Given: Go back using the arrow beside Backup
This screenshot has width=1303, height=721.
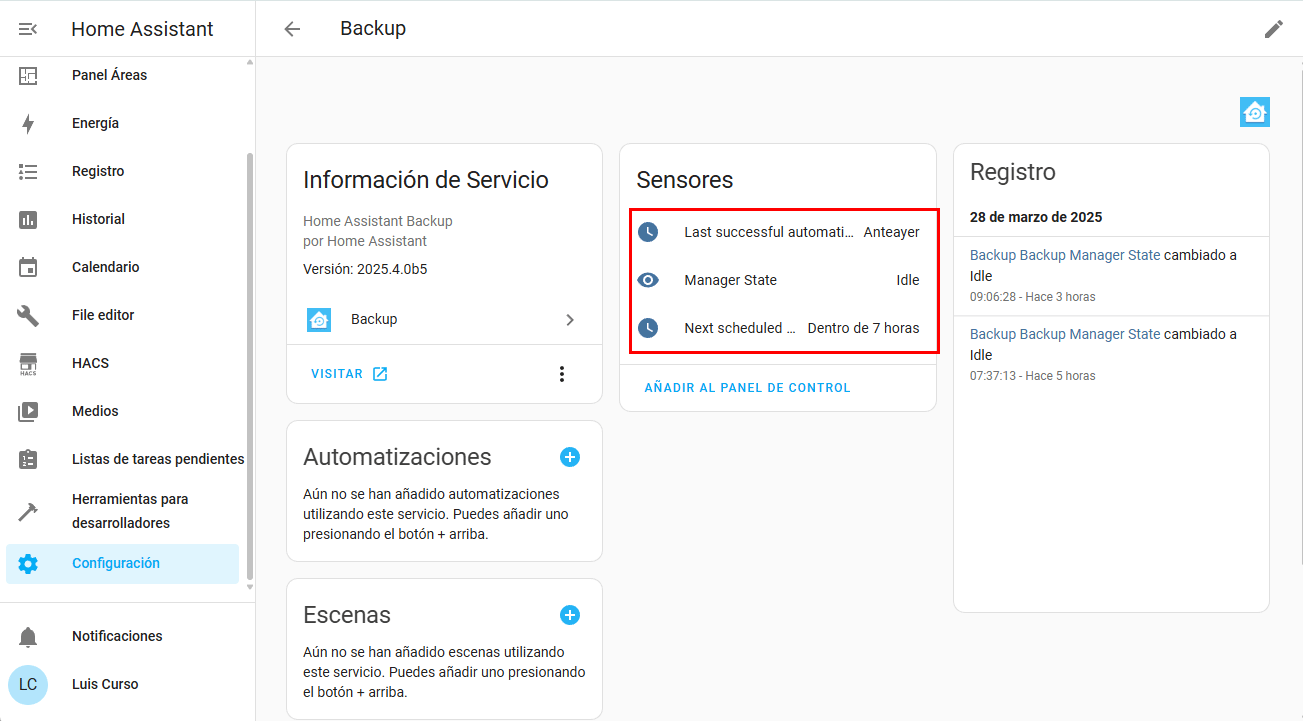Looking at the screenshot, I should pos(292,29).
